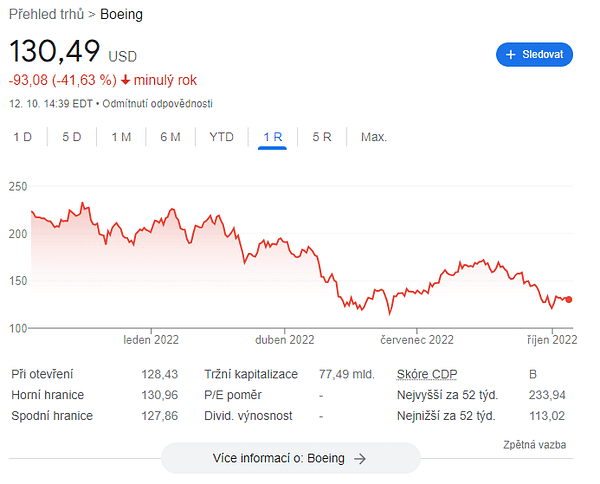This screenshot has height=484, width=600.
Task: Click the chart line near duben 2022
Action: pos(285,243)
